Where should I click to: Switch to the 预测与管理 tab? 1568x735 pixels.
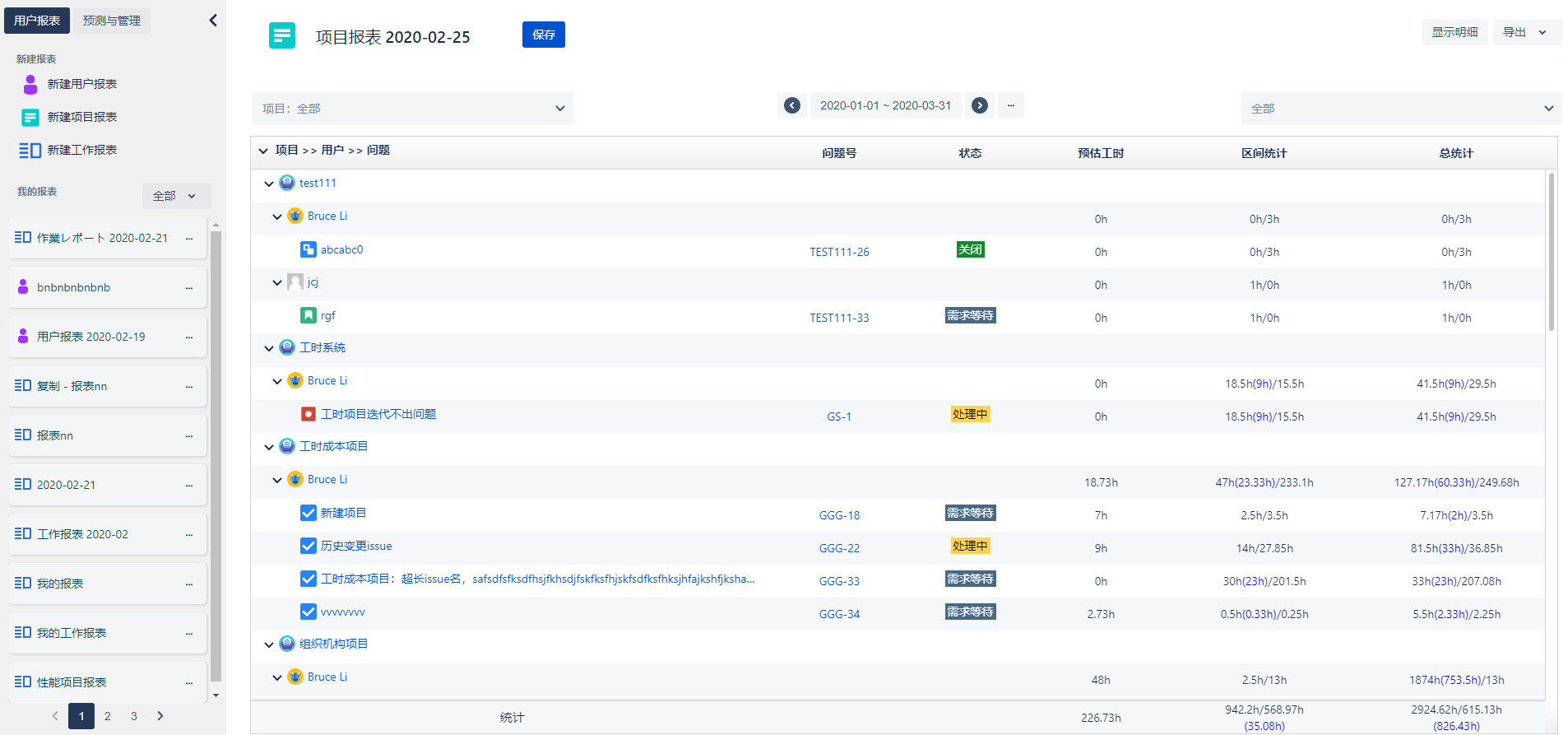pos(112,21)
